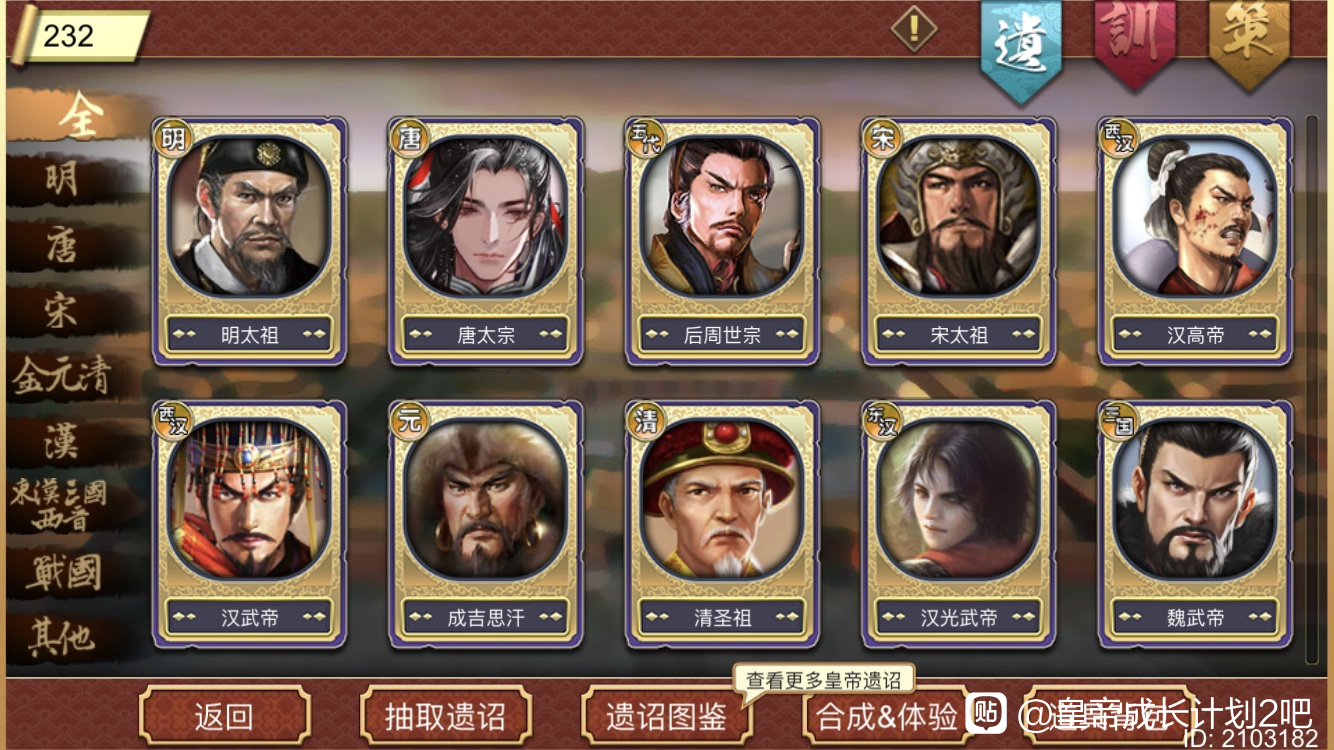The height and width of the screenshot is (750, 1334).
Task: Click the 返回 back button
Action: 224,717
